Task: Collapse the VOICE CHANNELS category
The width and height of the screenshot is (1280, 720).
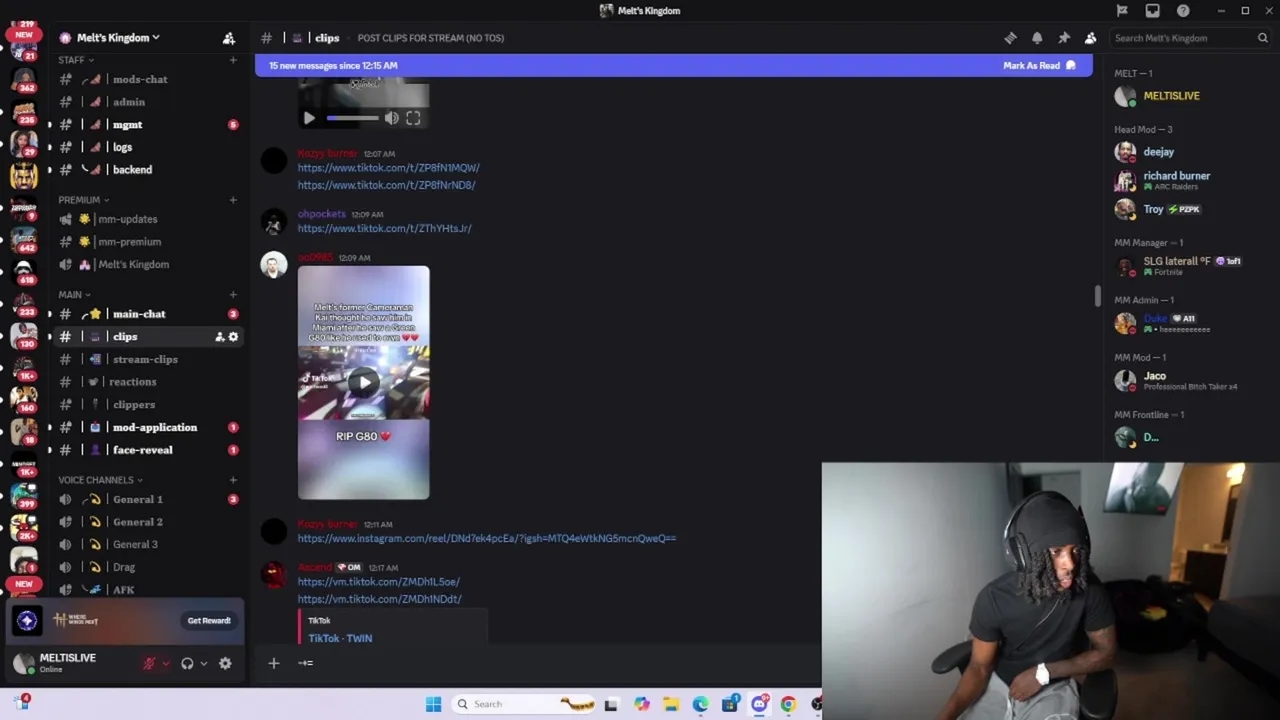Action: tap(99, 480)
